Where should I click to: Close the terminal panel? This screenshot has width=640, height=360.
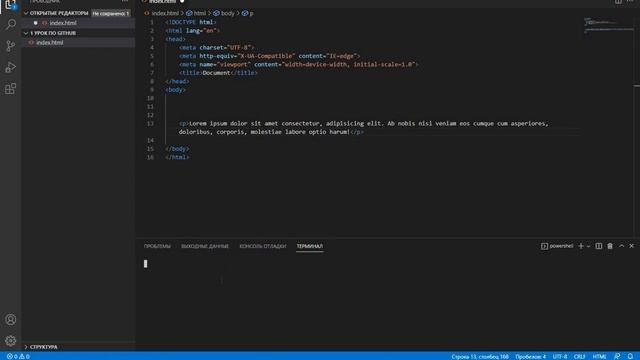point(631,246)
